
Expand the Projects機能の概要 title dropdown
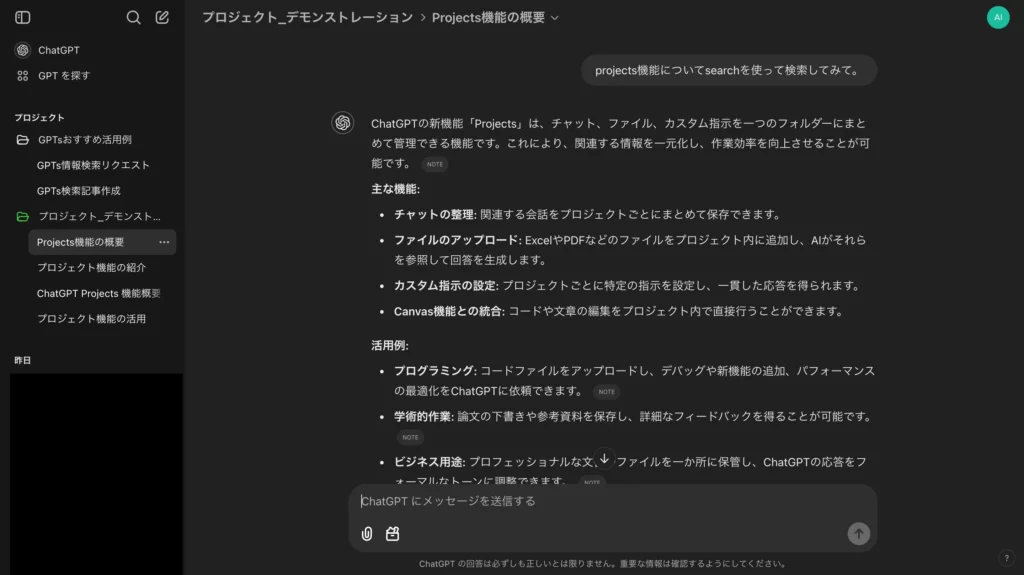pos(554,18)
